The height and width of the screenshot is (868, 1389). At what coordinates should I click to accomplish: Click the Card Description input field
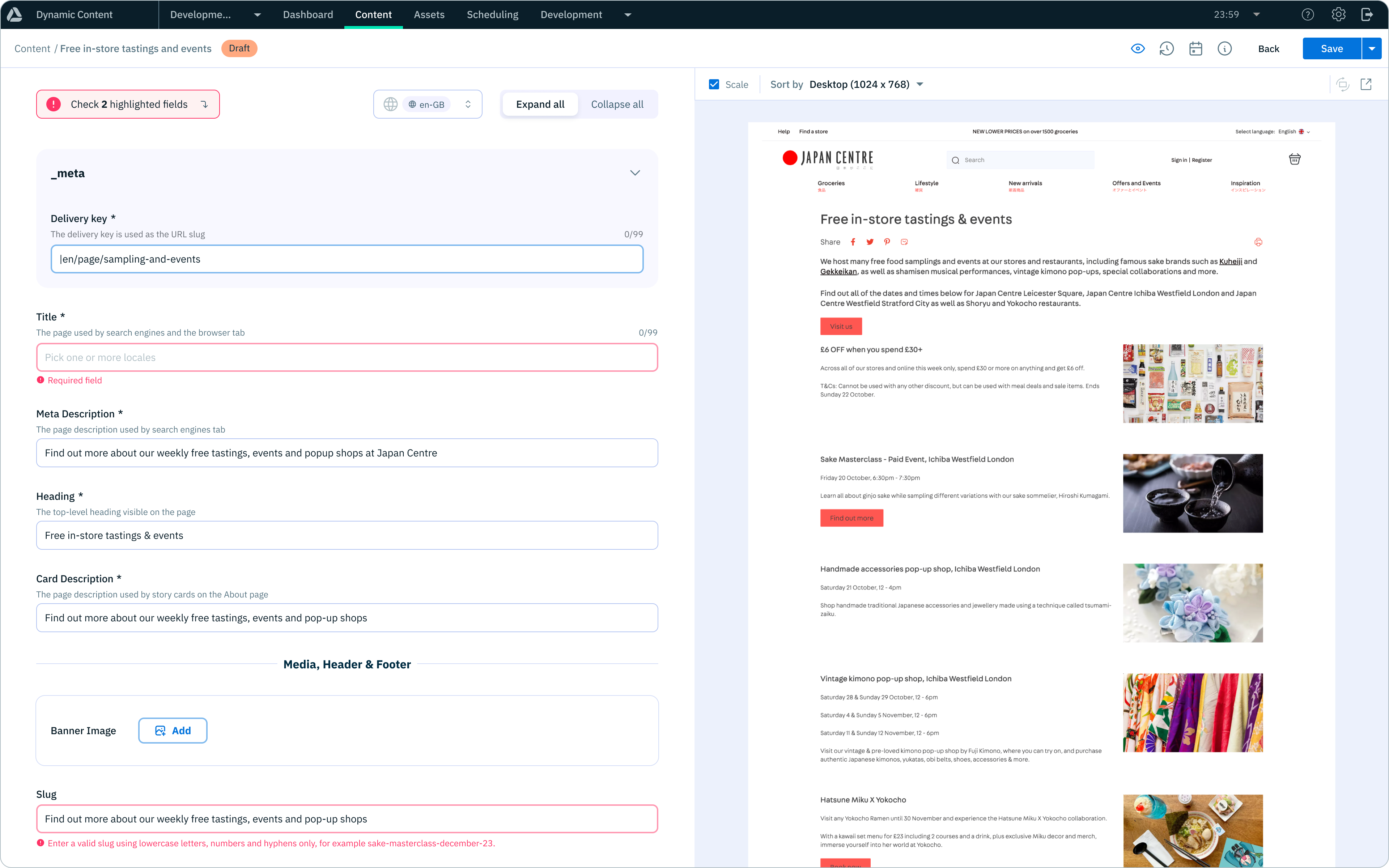tap(347, 618)
